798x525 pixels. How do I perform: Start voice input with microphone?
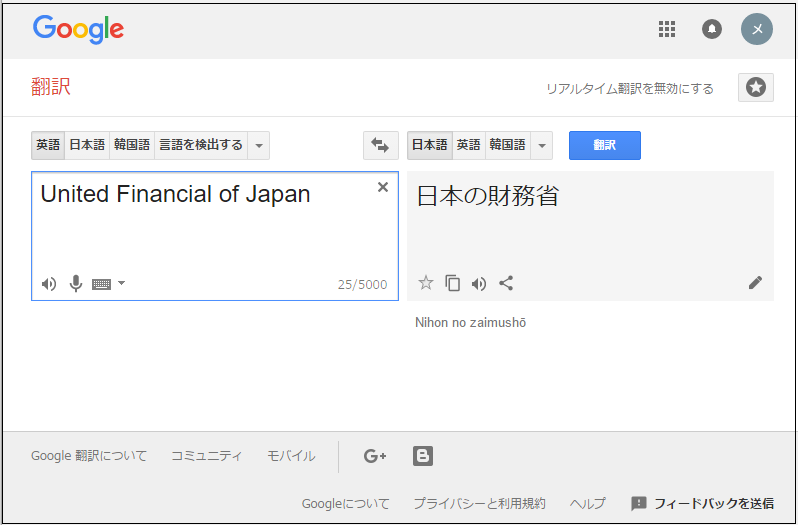[75, 284]
